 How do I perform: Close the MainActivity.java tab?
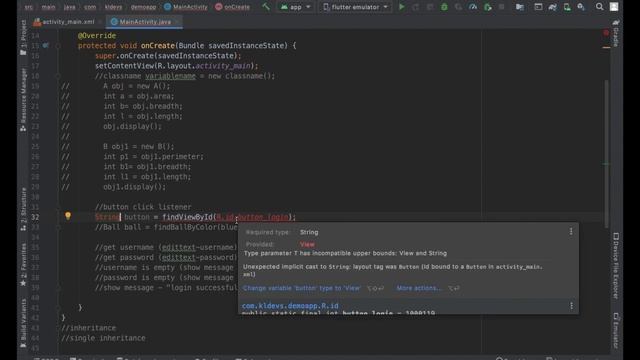pyautogui.click(x=177, y=22)
